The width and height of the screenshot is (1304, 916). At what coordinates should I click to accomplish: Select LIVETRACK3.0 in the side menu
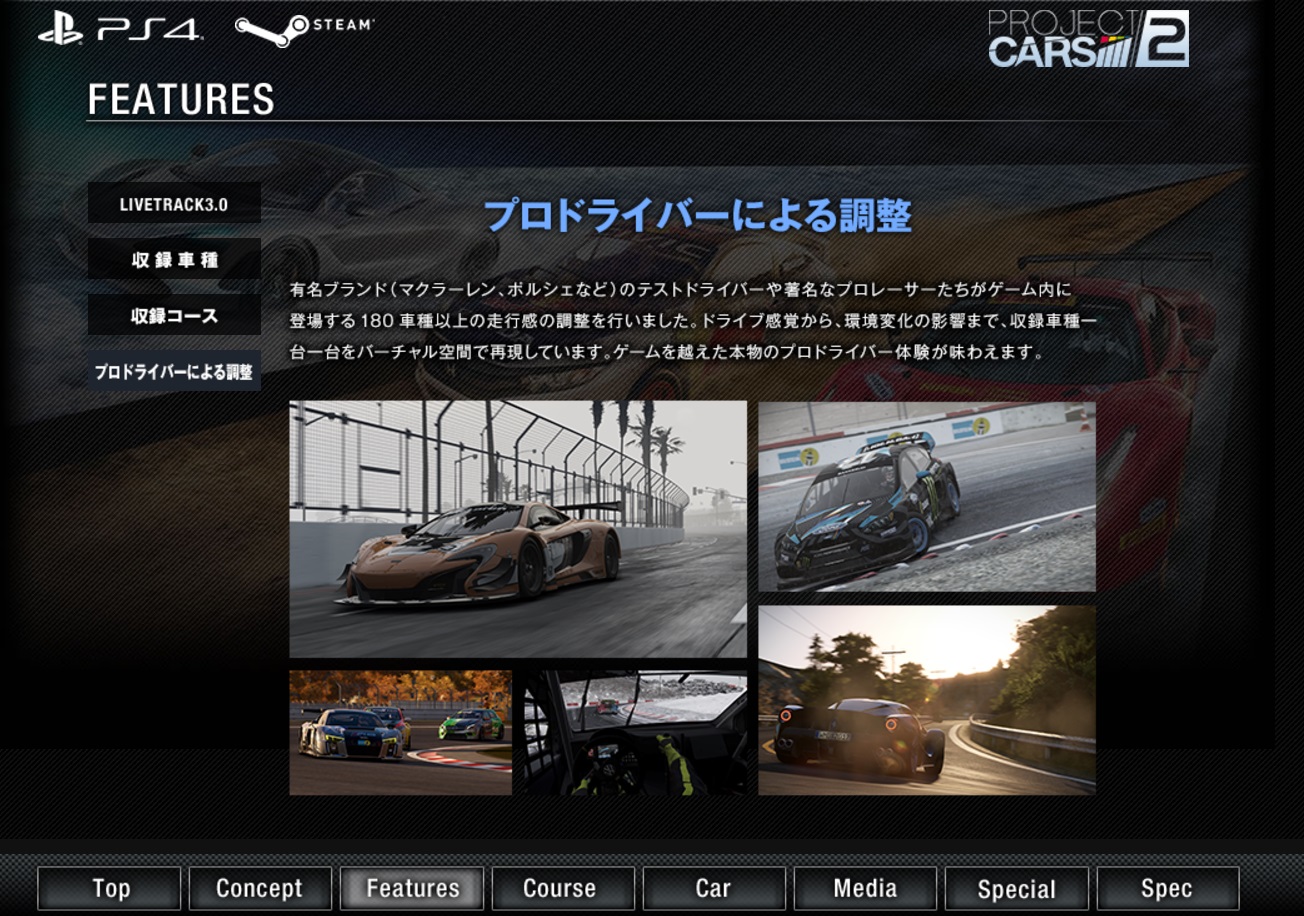tap(174, 204)
